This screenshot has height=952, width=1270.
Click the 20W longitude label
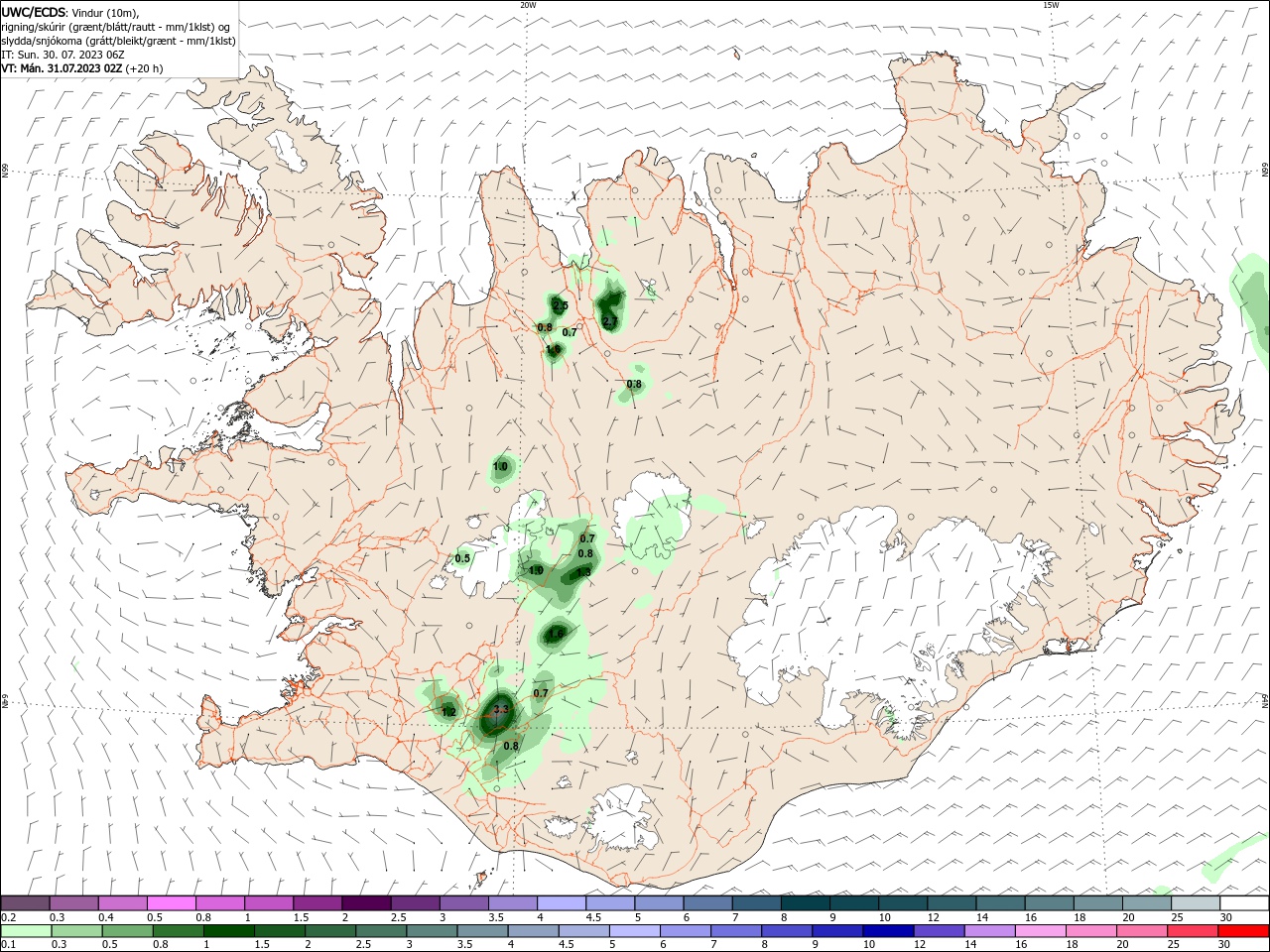(528, 5)
